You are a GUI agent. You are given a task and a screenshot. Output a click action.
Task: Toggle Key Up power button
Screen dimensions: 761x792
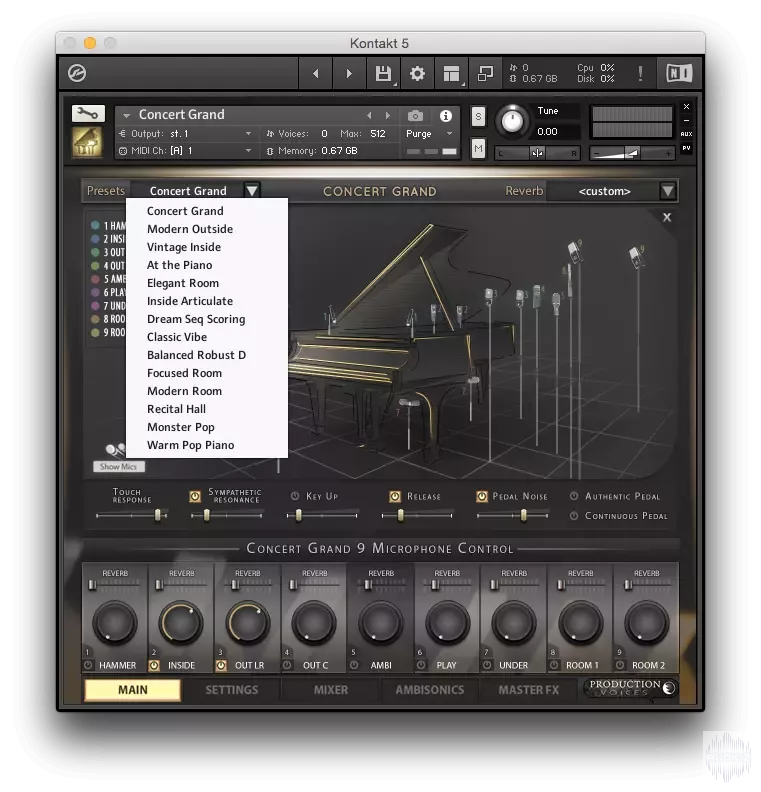click(x=295, y=497)
